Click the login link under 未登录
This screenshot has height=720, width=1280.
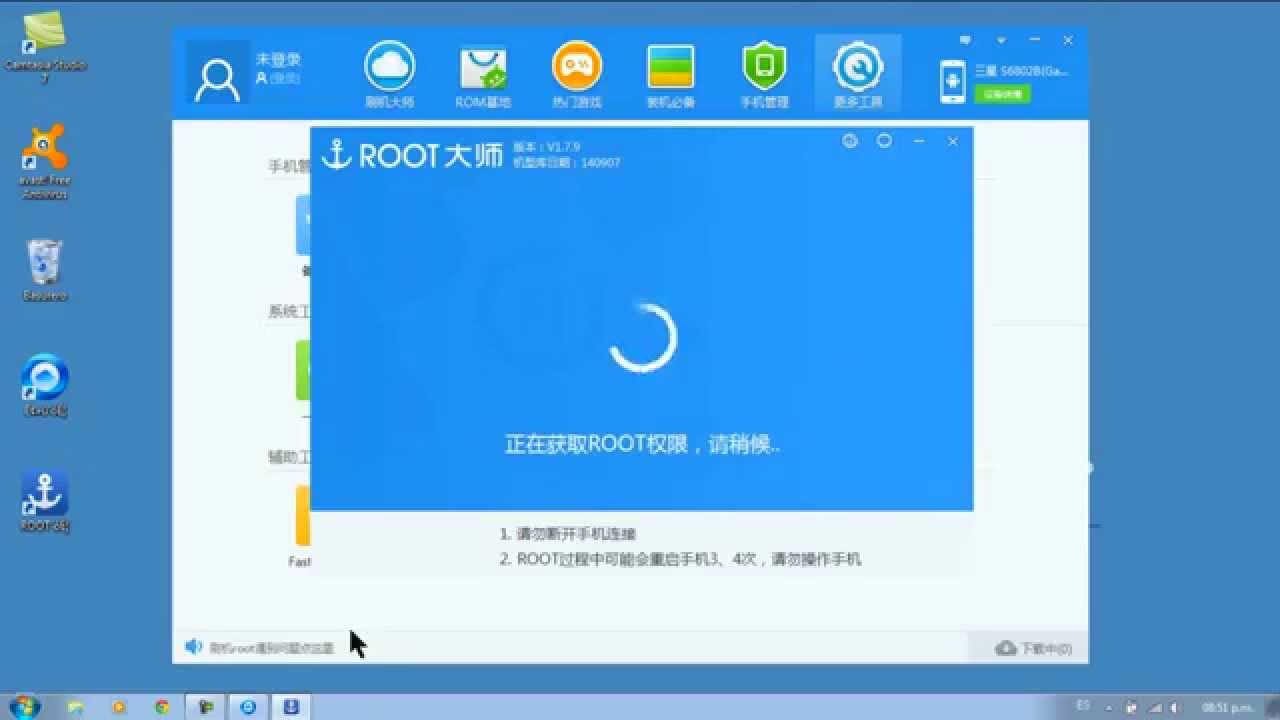click(283, 78)
